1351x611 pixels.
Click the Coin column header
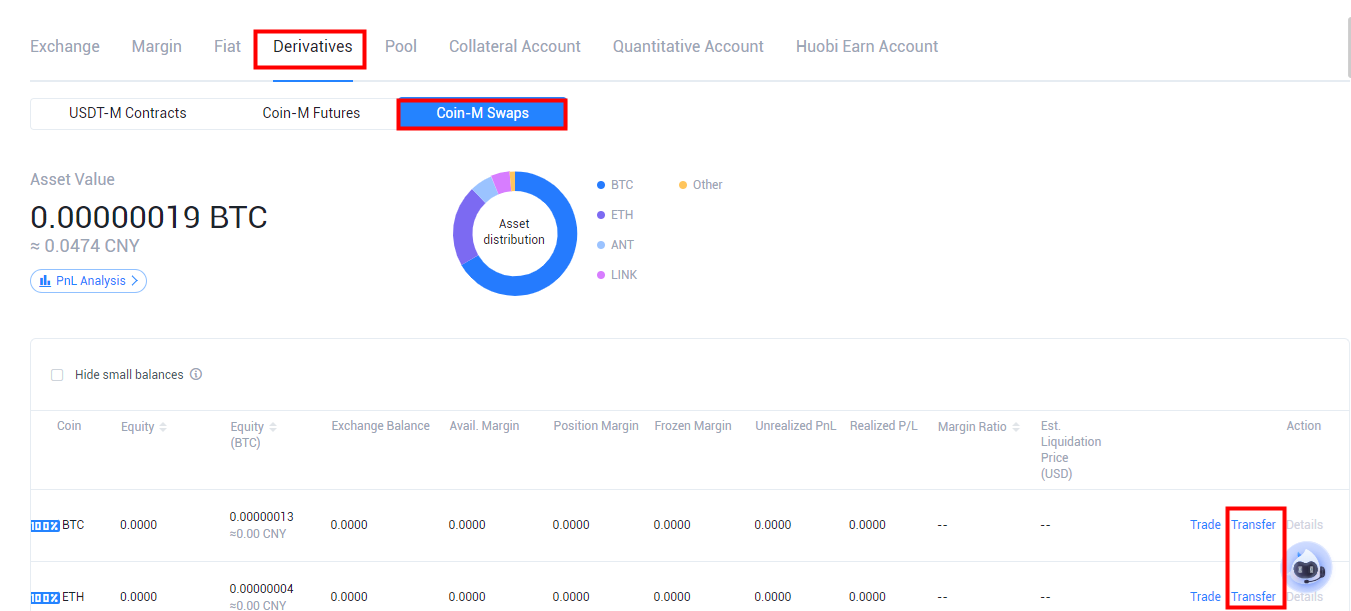(69, 426)
